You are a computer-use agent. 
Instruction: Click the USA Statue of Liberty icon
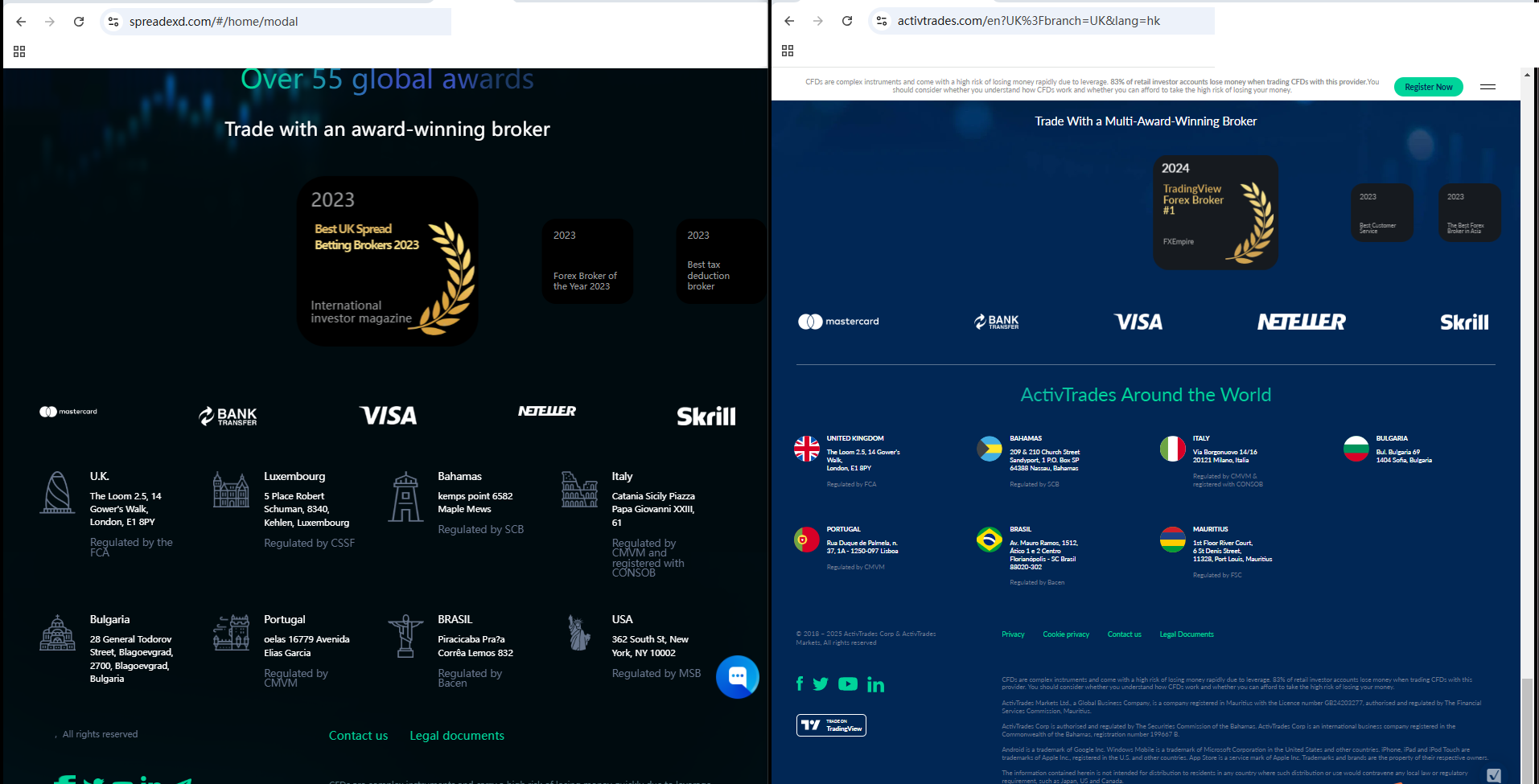(x=579, y=633)
